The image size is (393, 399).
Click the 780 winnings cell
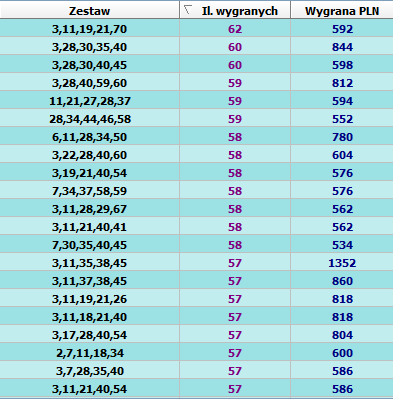coord(342,137)
